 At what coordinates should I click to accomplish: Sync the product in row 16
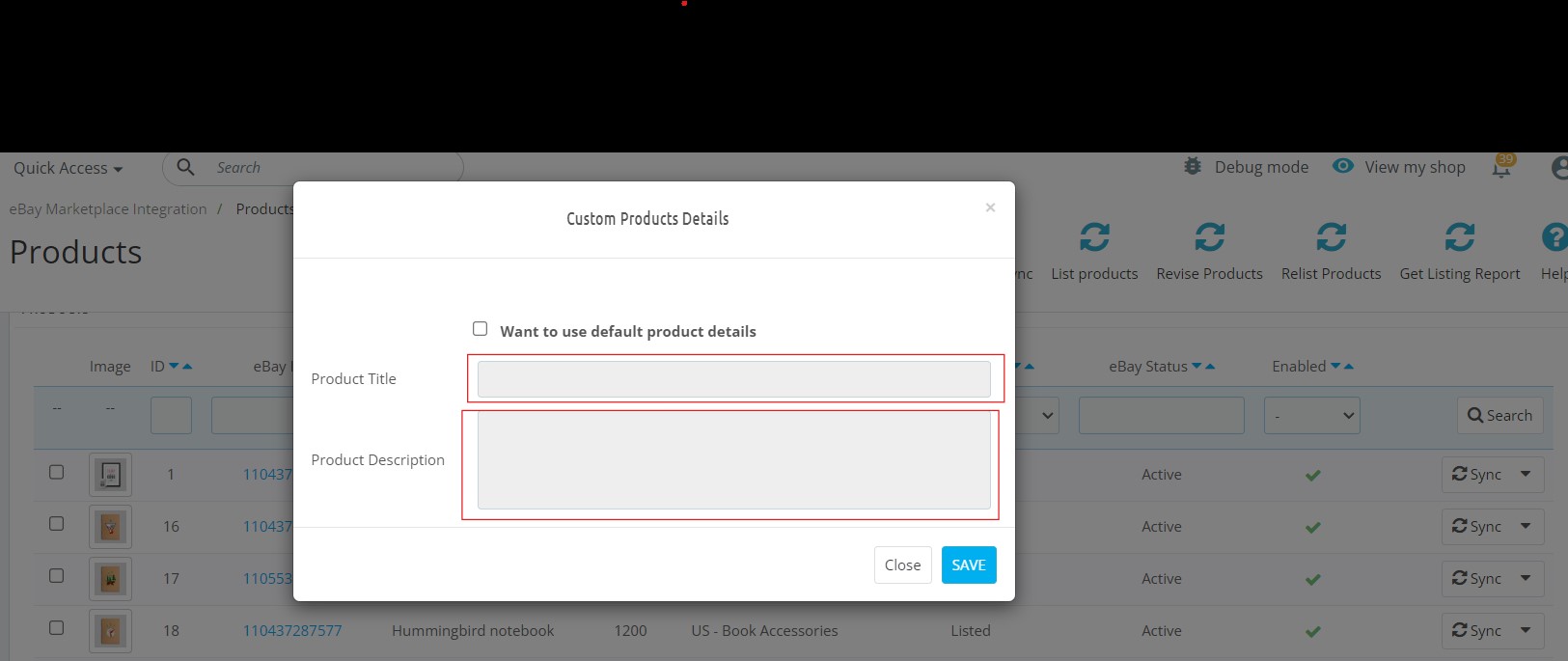pos(1476,526)
